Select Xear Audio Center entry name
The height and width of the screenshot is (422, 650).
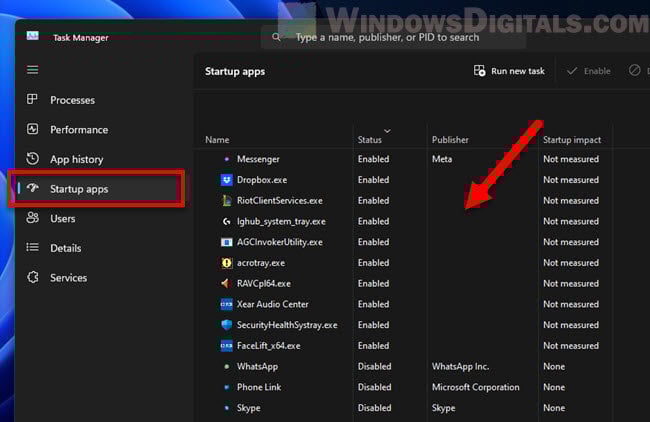coord(272,304)
